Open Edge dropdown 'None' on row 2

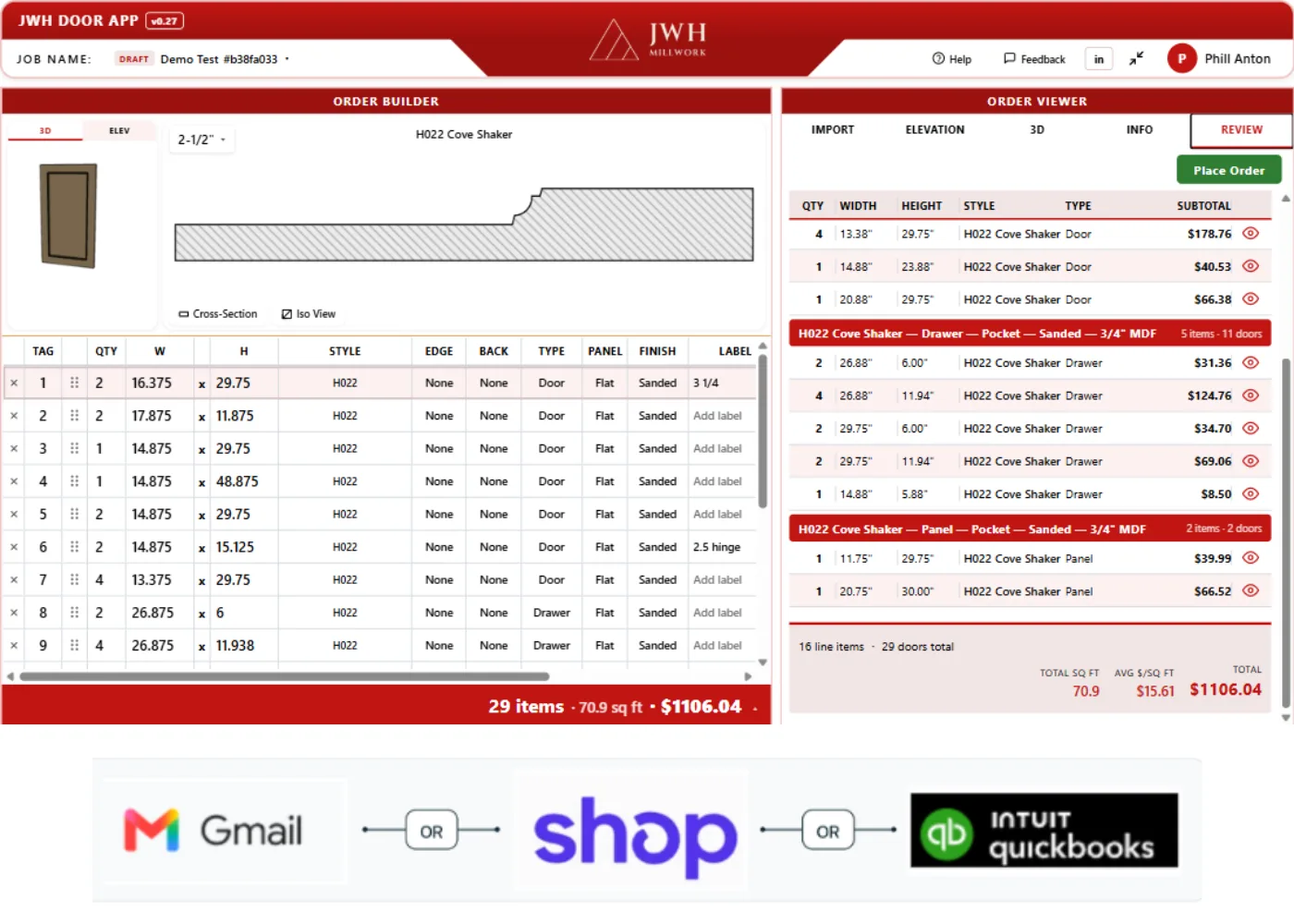point(439,416)
